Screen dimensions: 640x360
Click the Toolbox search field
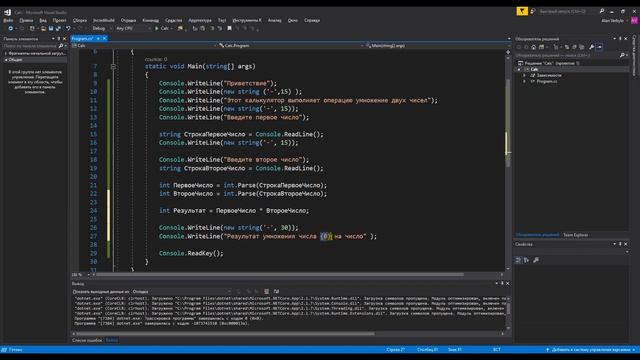tap(30, 46)
